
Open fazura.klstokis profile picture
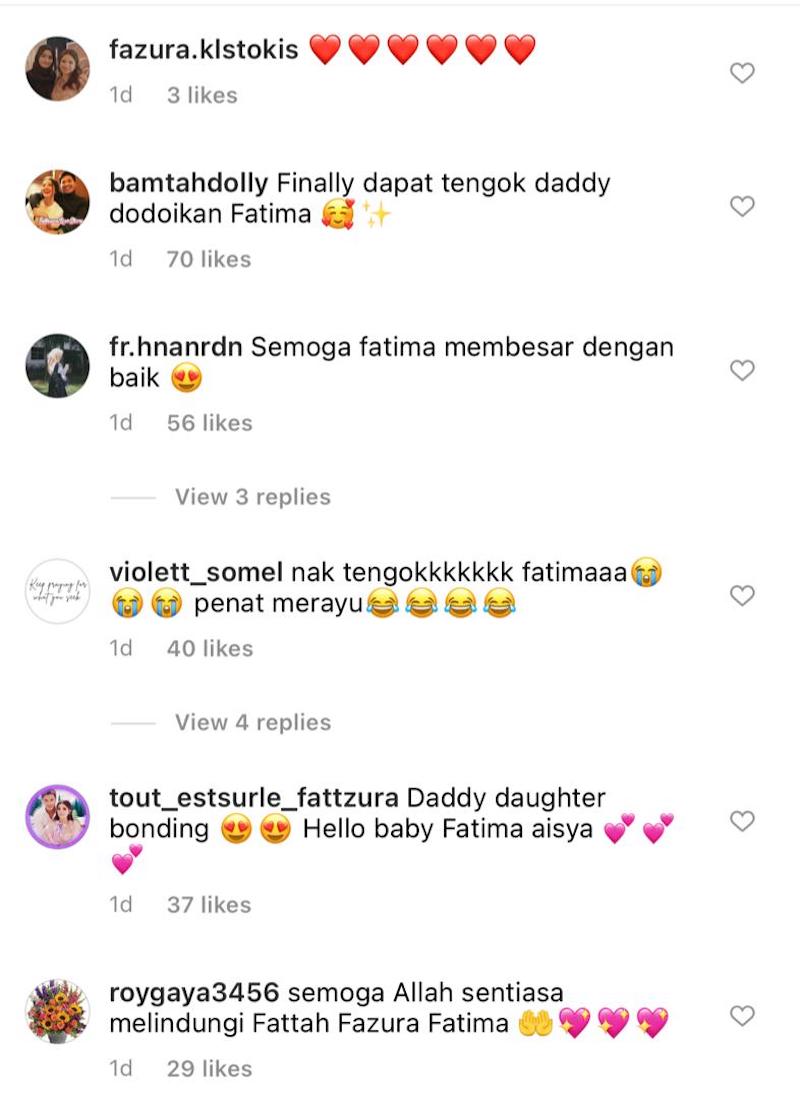(x=57, y=69)
